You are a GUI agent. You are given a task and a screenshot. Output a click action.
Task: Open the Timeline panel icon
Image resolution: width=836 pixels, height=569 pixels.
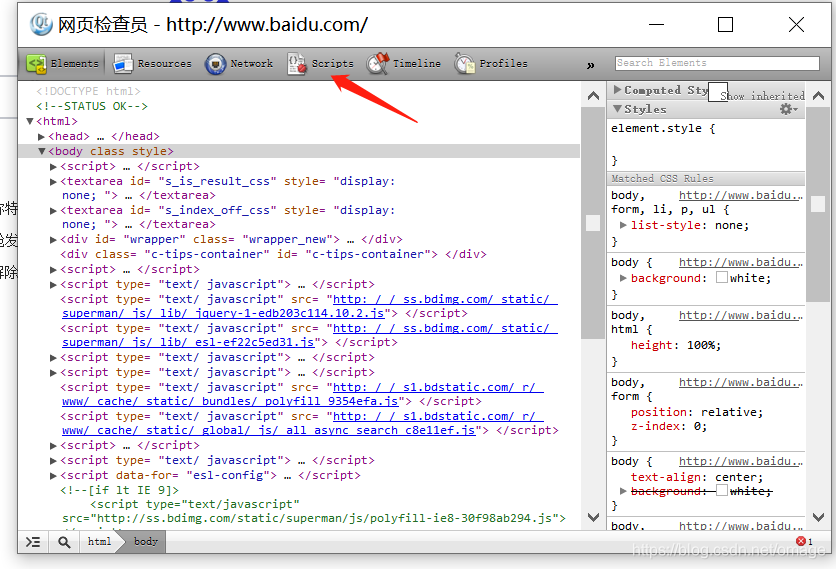(x=377, y=64)
